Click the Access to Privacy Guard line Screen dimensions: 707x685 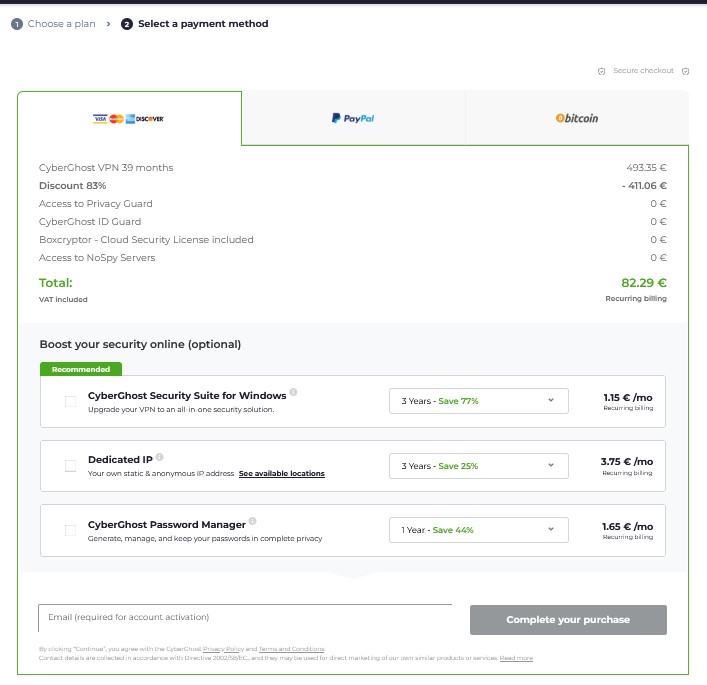click(96, 204)
